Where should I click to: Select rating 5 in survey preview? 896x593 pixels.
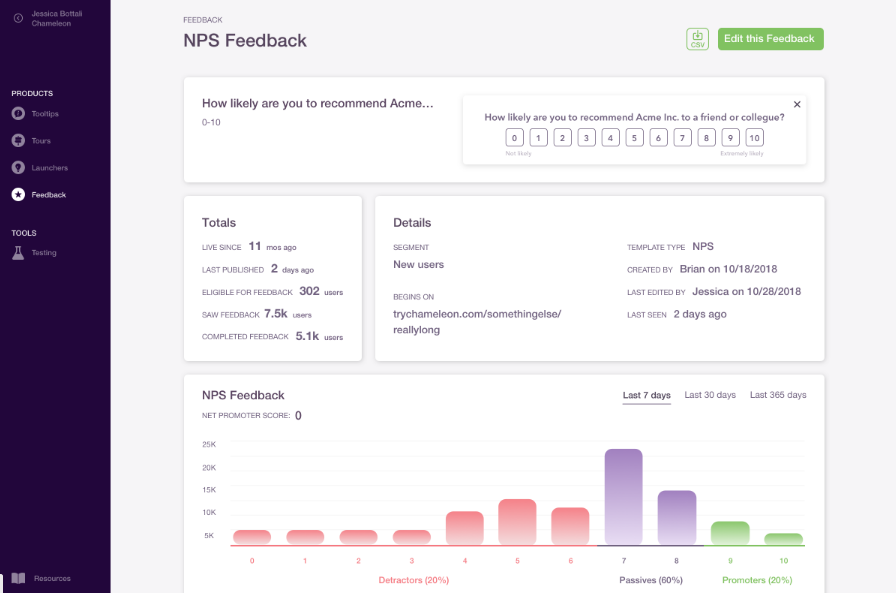634,138
